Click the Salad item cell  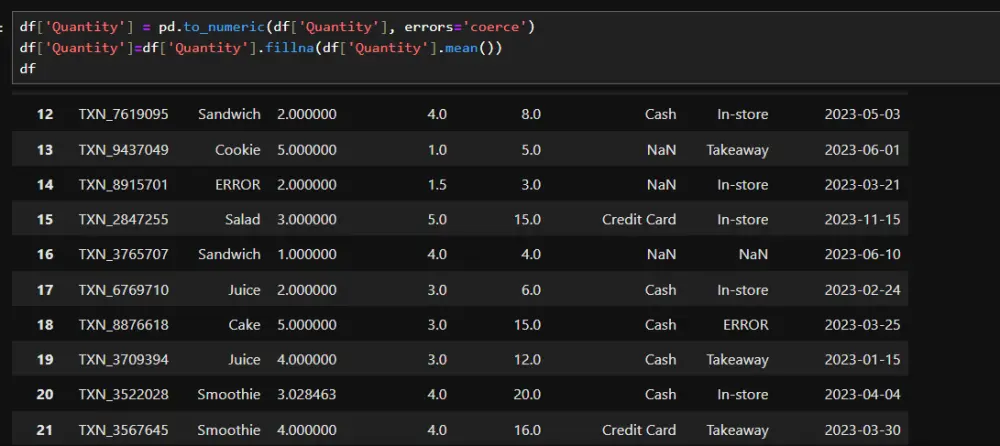click(242, 219)
